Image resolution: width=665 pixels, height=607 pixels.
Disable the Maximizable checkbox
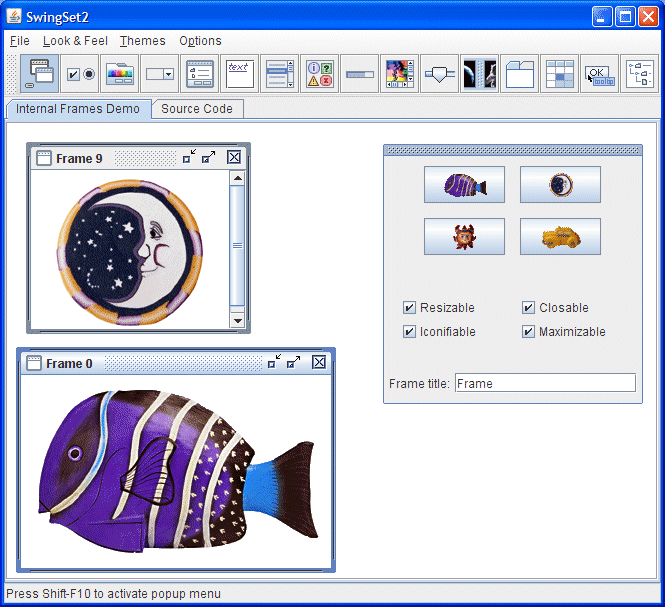coord(529,332)
